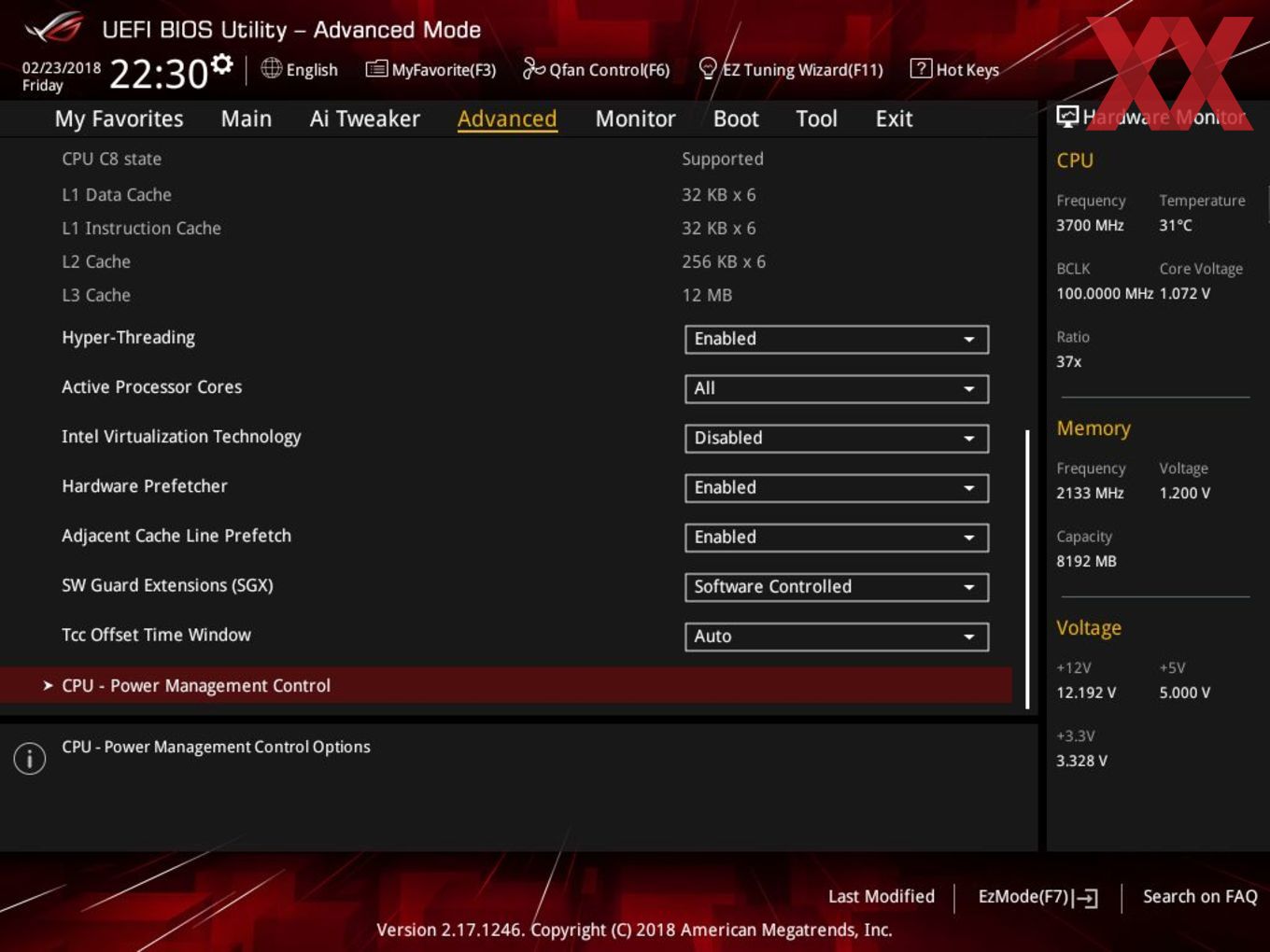Expand CPU - Power Management Control submenu

(506, 685)
